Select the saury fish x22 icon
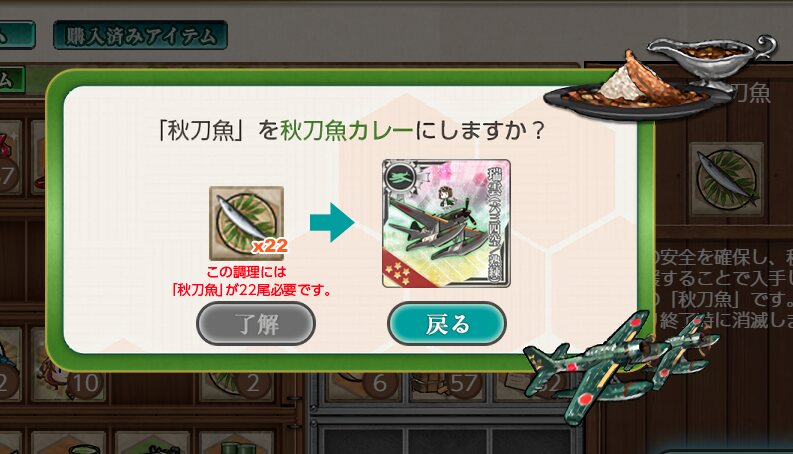This screenshot has height=454, width=793. pyautogui.click(x=247, y=222)
